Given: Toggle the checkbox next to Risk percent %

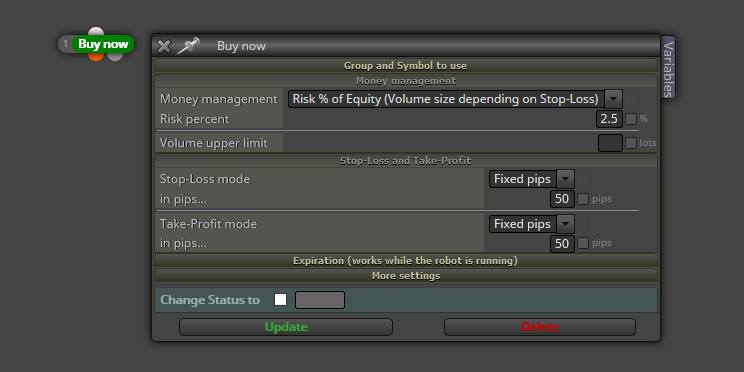Looking at the screenshot, I should (631, 119).
